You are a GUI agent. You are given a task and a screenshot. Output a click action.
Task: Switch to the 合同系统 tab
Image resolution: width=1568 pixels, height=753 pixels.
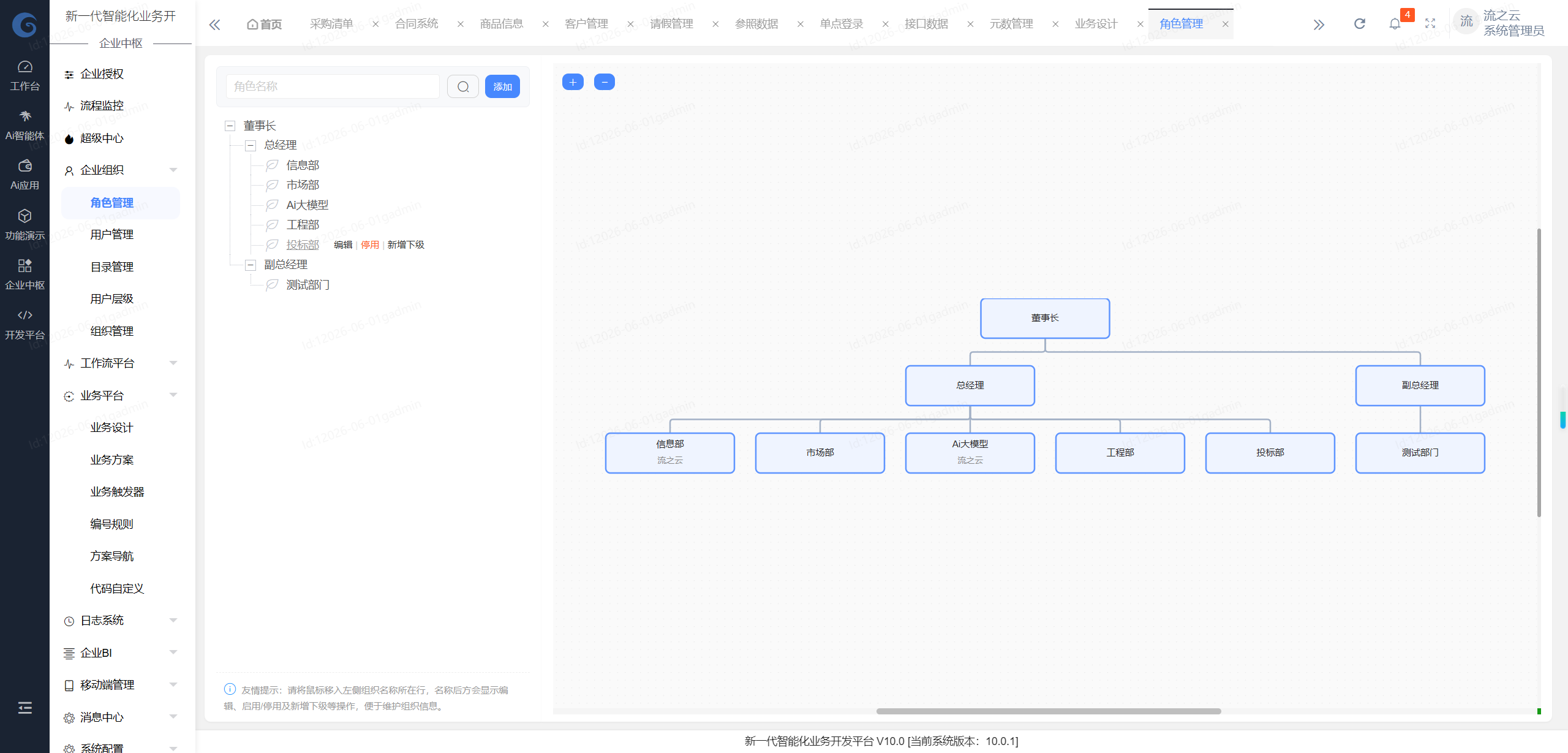click(417, 24)
